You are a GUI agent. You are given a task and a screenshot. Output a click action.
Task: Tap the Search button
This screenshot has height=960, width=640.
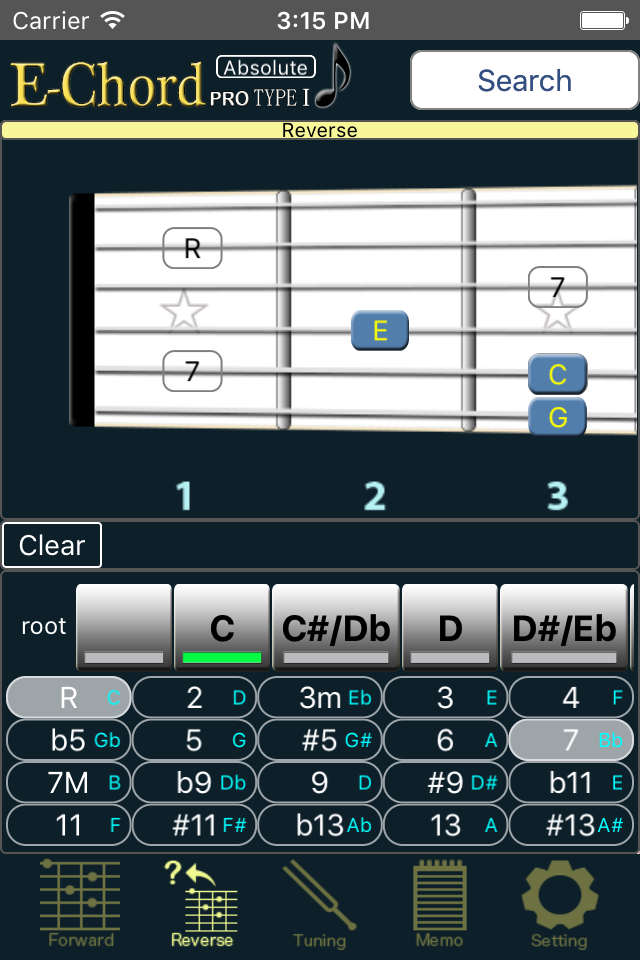coord(524,80)
